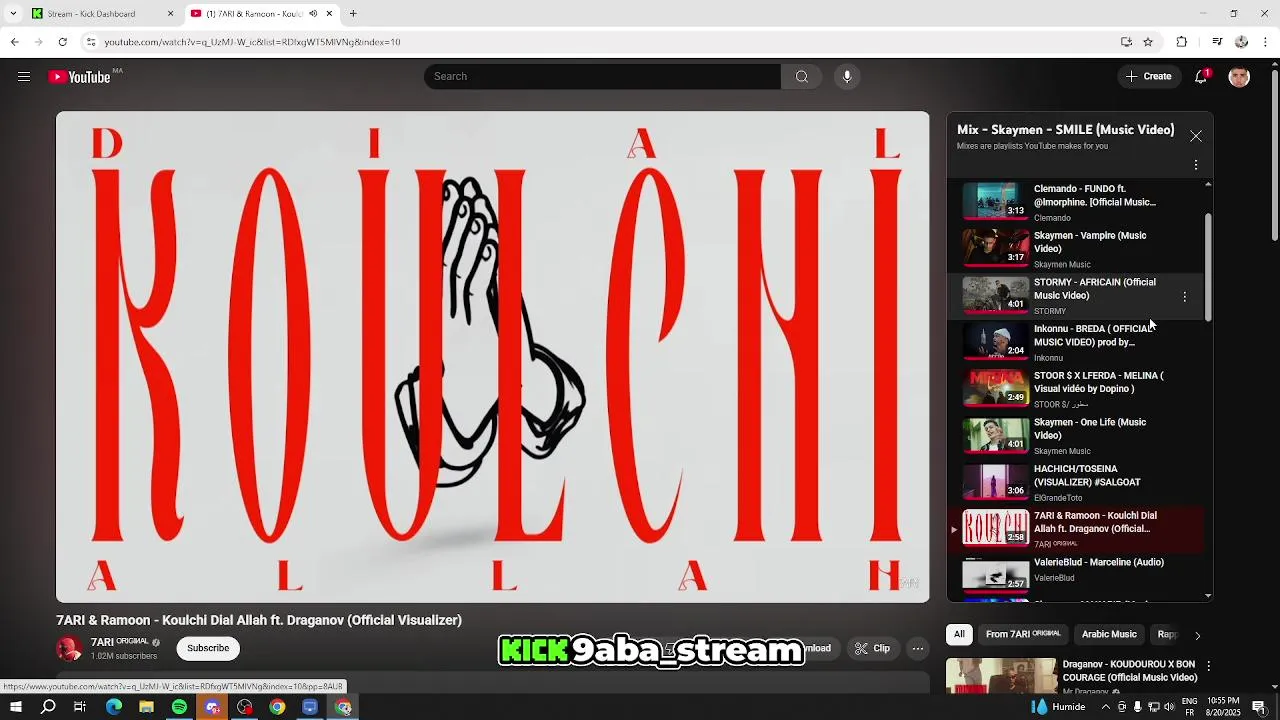Screen dimensions: 1280x720
Task: Open the Windows Start menu
Action: [15, 707]
